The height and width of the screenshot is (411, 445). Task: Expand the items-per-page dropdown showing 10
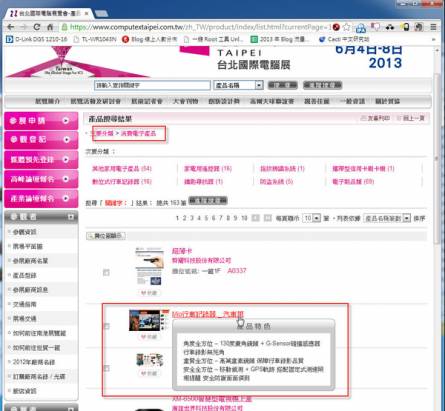pyautogui.click(x=311, y=218)
